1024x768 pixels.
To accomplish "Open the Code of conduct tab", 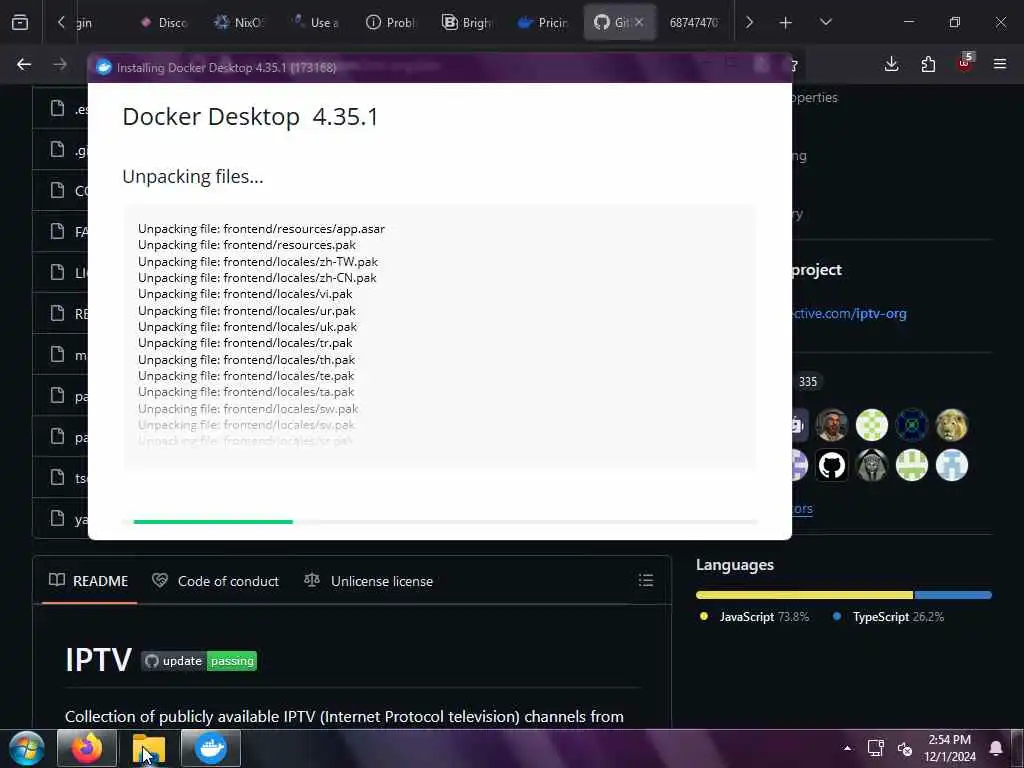I will click(x=216, y=581).
